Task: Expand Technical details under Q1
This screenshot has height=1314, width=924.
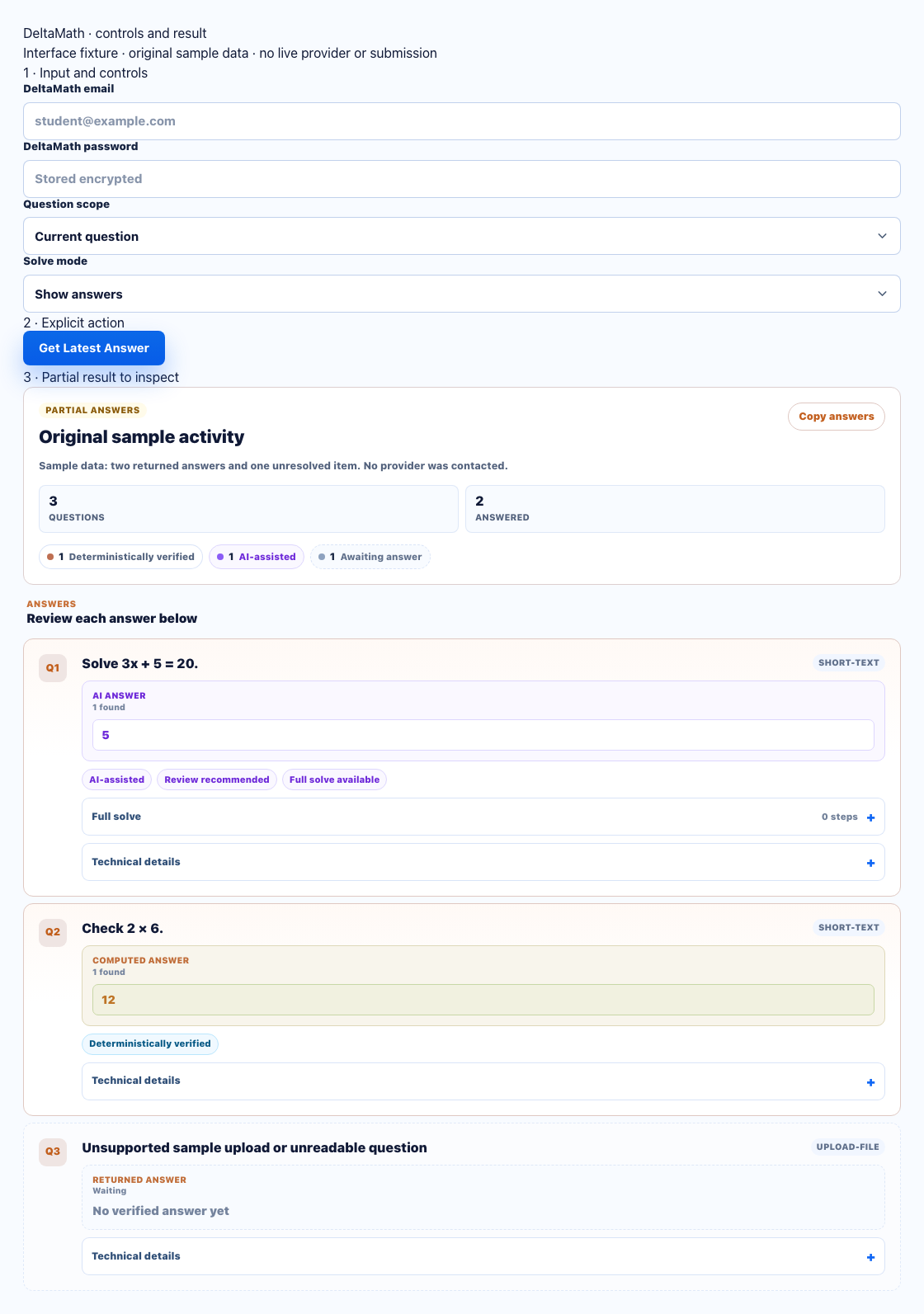Action: pyautogui.click(x=483, y=862)
